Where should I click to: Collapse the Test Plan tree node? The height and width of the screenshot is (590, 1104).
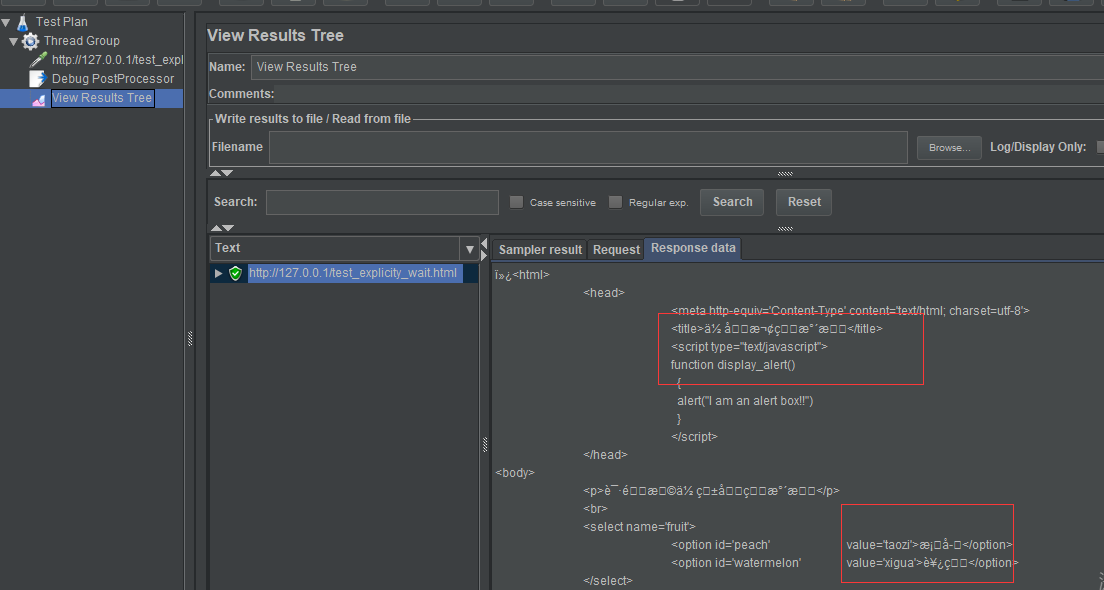click(6, 23)
